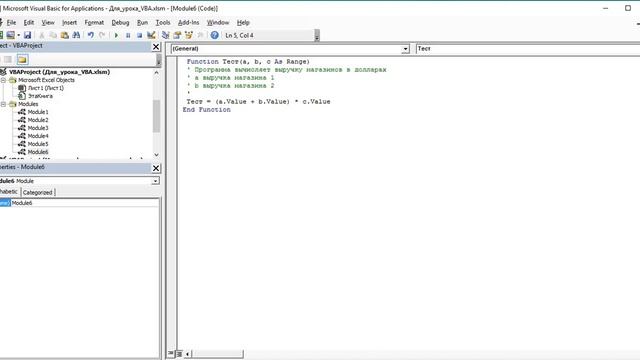Click the toolbar options overflow arrow
Viewport: 640px width, 360px height.
[317, 36]
